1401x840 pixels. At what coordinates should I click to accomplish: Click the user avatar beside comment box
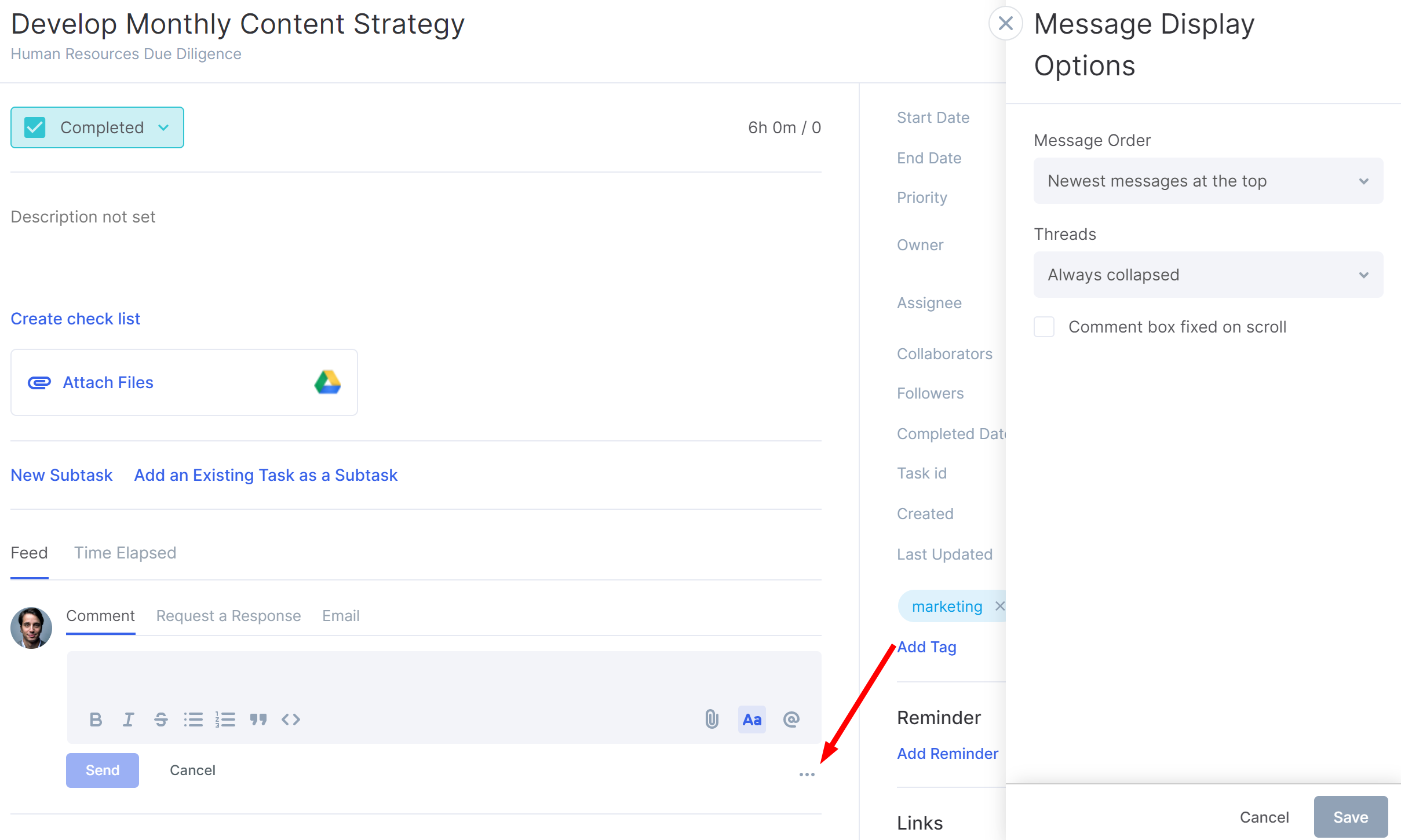(x=31, y=628)
